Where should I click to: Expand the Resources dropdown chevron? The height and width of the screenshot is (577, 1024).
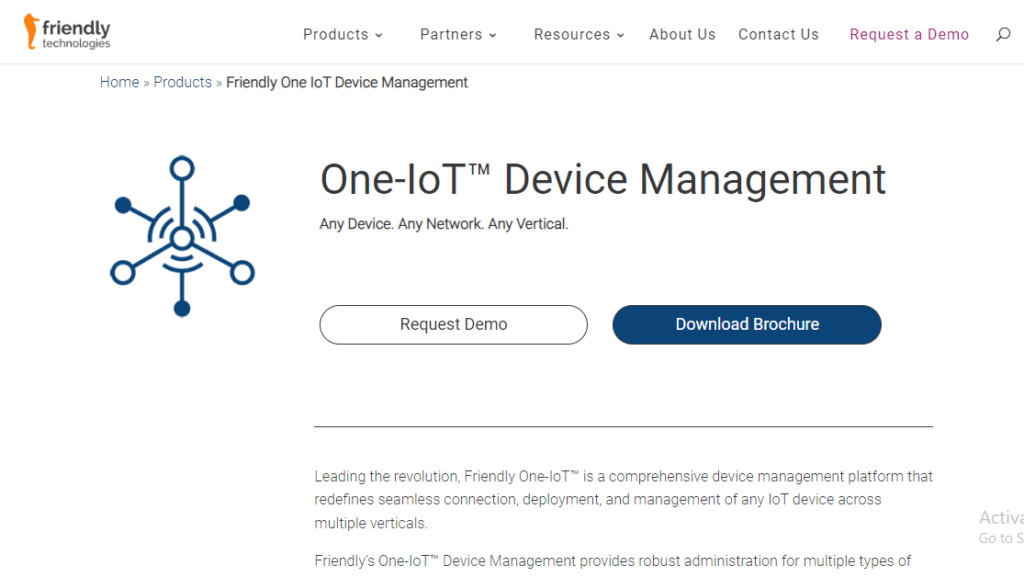[620, 35]
